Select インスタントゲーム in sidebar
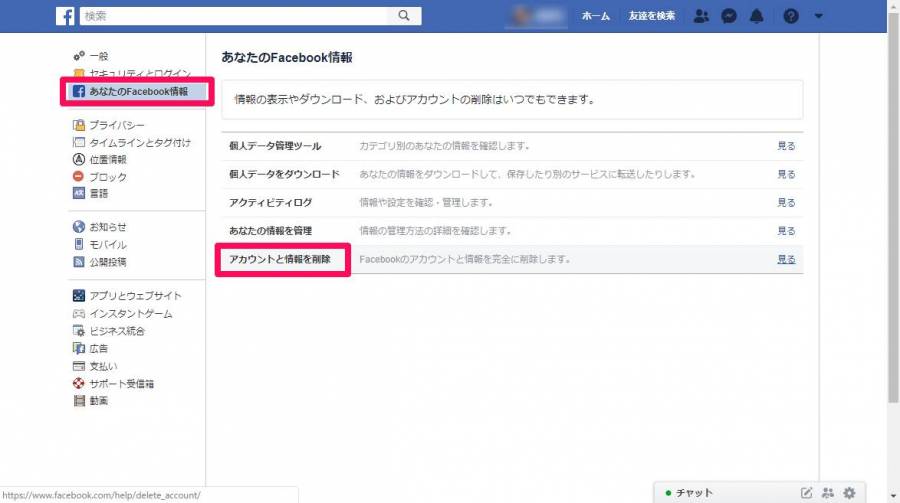 tap(131, 314)
